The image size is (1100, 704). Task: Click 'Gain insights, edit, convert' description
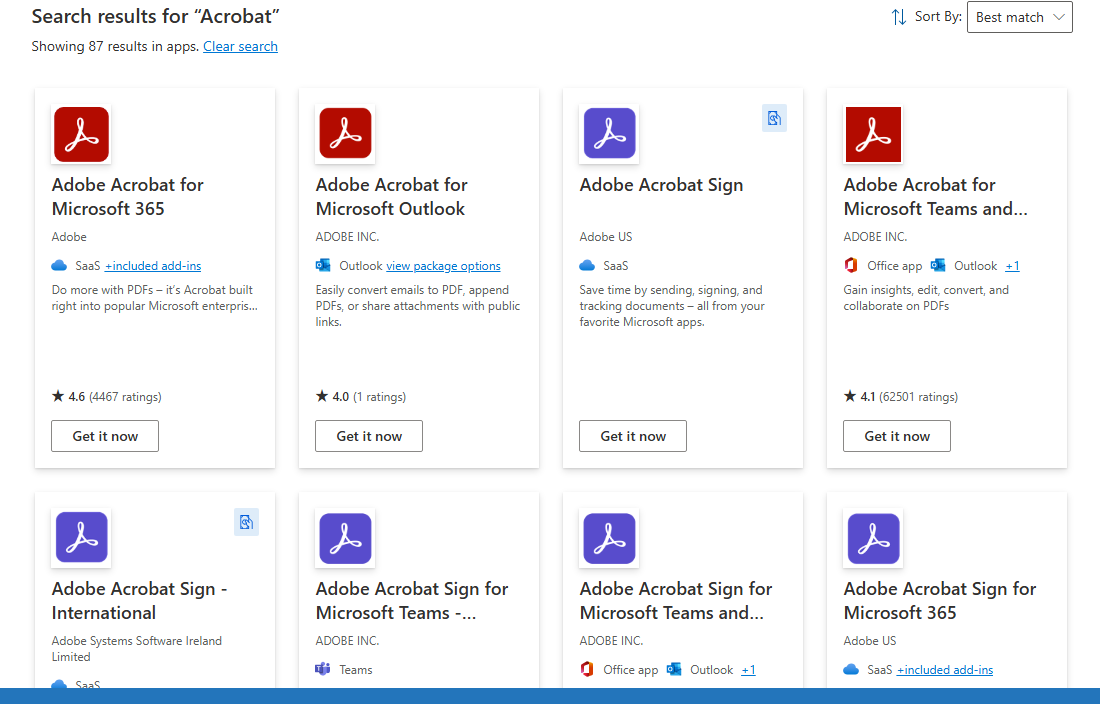click(x=926, y=298)
